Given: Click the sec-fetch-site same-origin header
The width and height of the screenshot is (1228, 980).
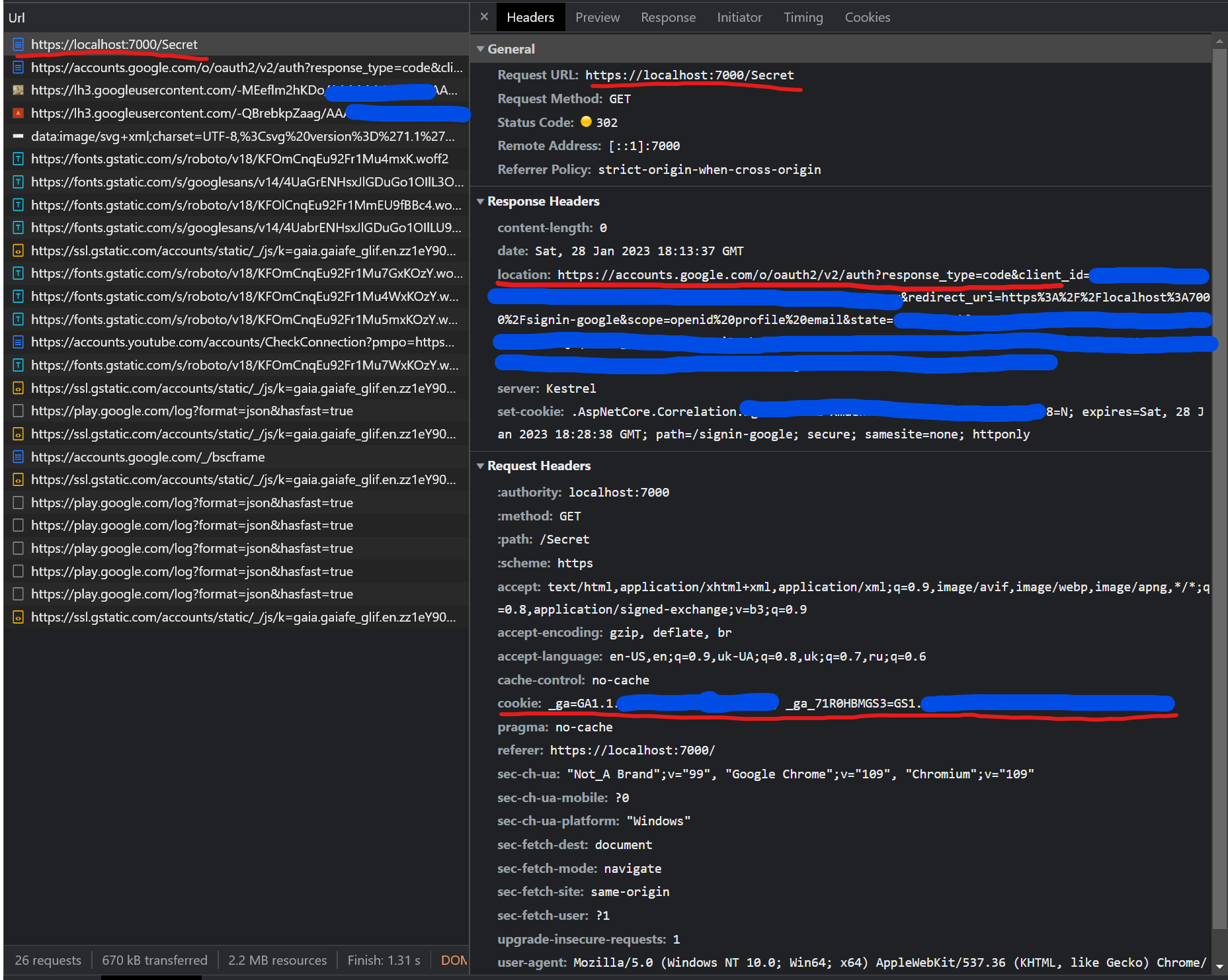Looking at the screenshot, I should pos(583,892).
